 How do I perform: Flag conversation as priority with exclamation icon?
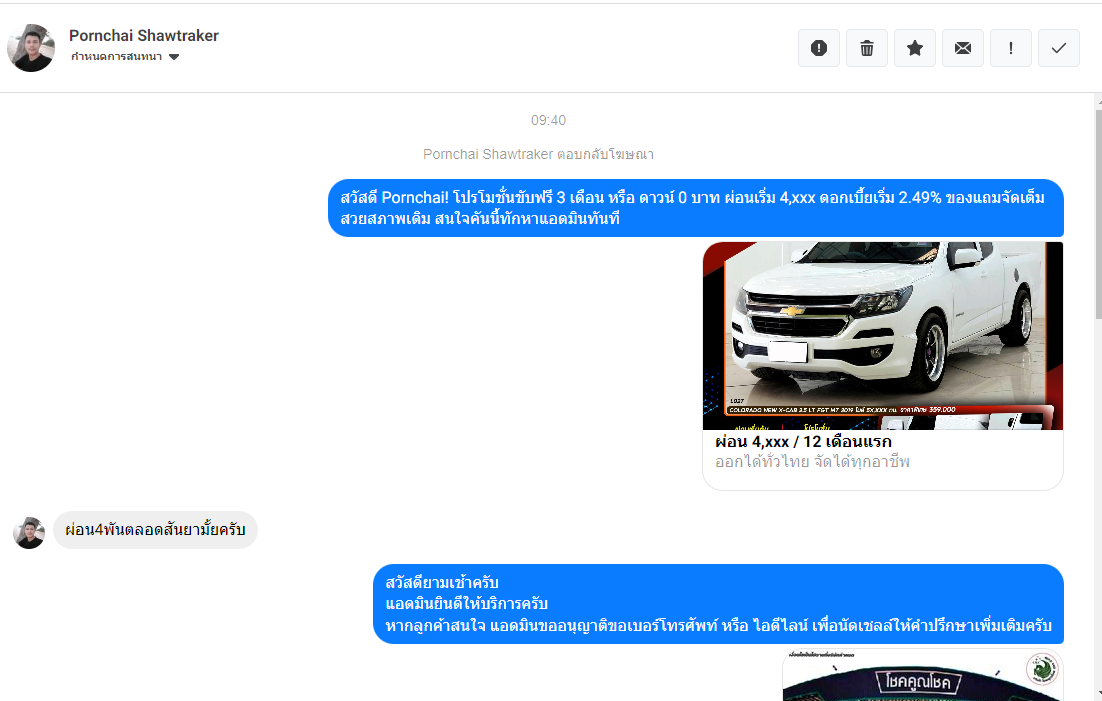click(1011, 48)
